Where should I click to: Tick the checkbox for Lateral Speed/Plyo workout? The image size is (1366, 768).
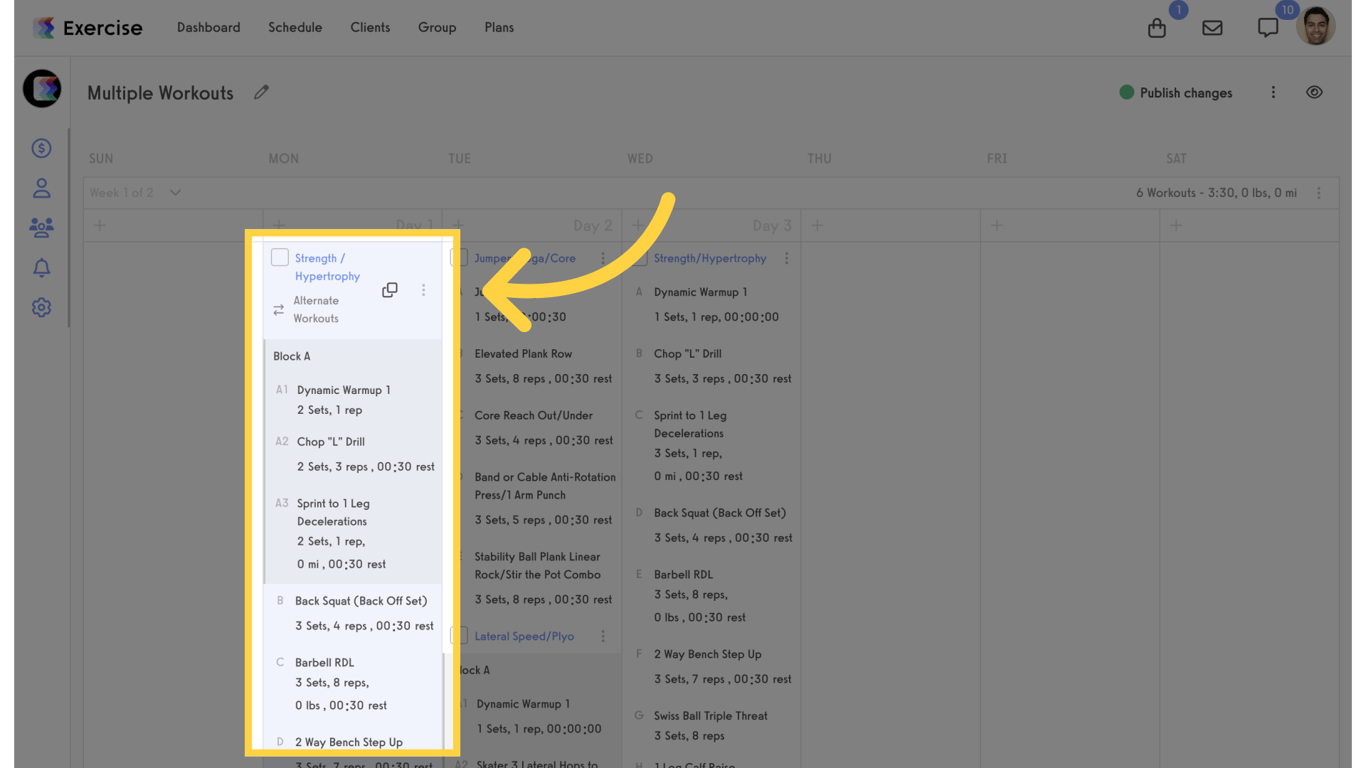[x=459, y=636]
